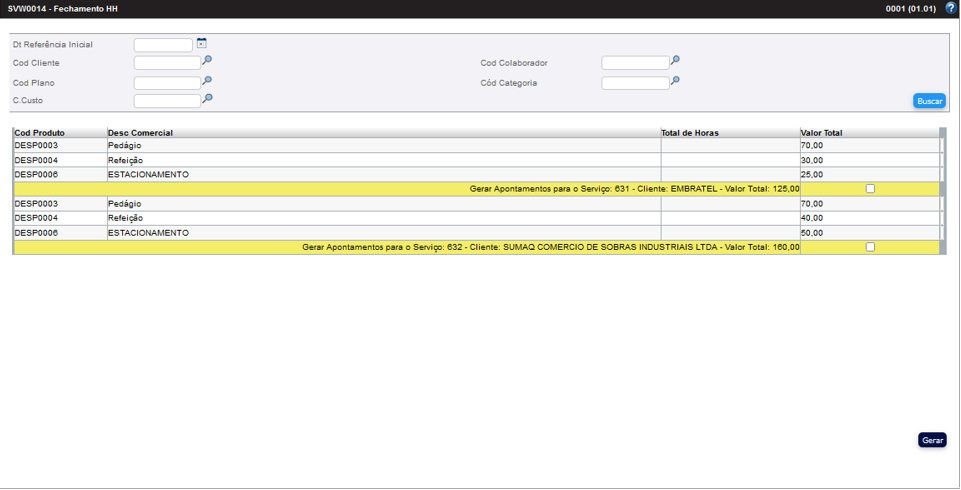The width and height of the screenshot is (961, 490).
Task: Select the Cod Colaborador text field
Action: coord(635,63)
